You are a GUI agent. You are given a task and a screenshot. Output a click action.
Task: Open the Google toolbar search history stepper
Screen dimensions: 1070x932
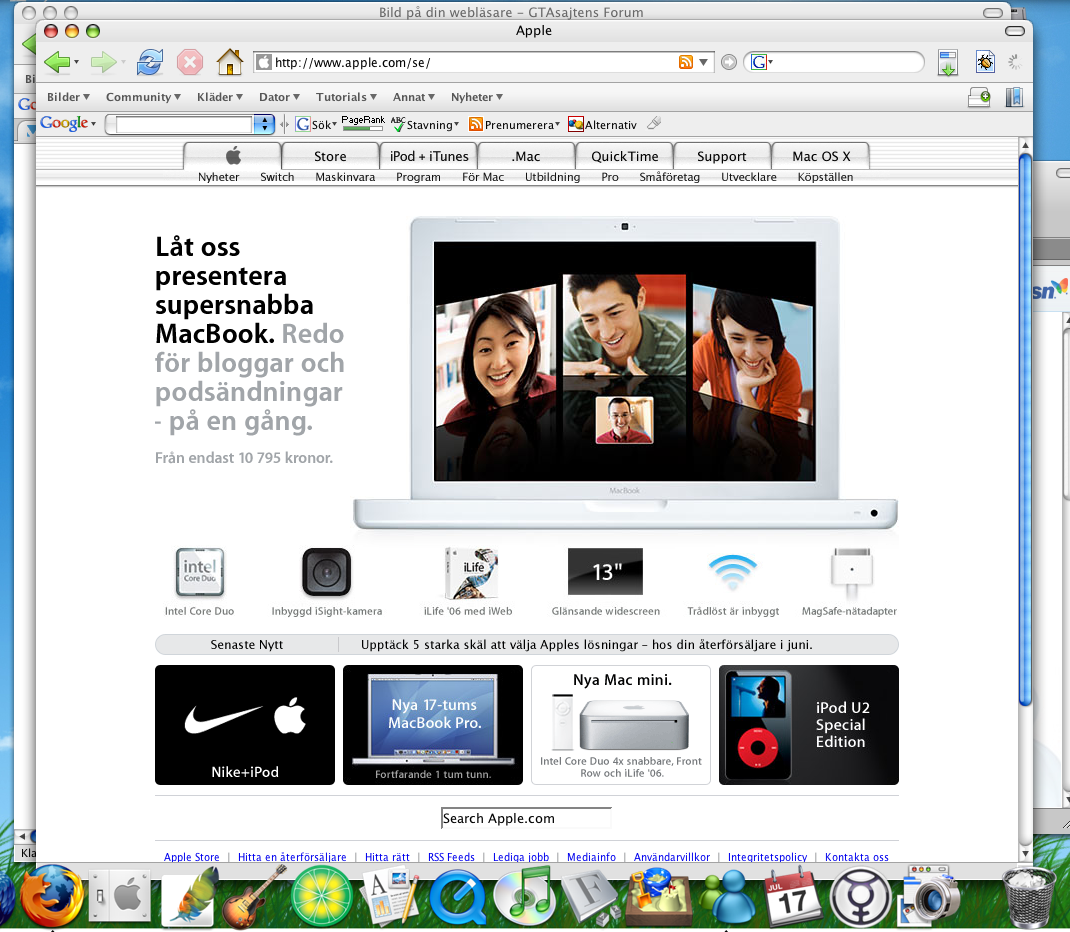pos(263,124)
